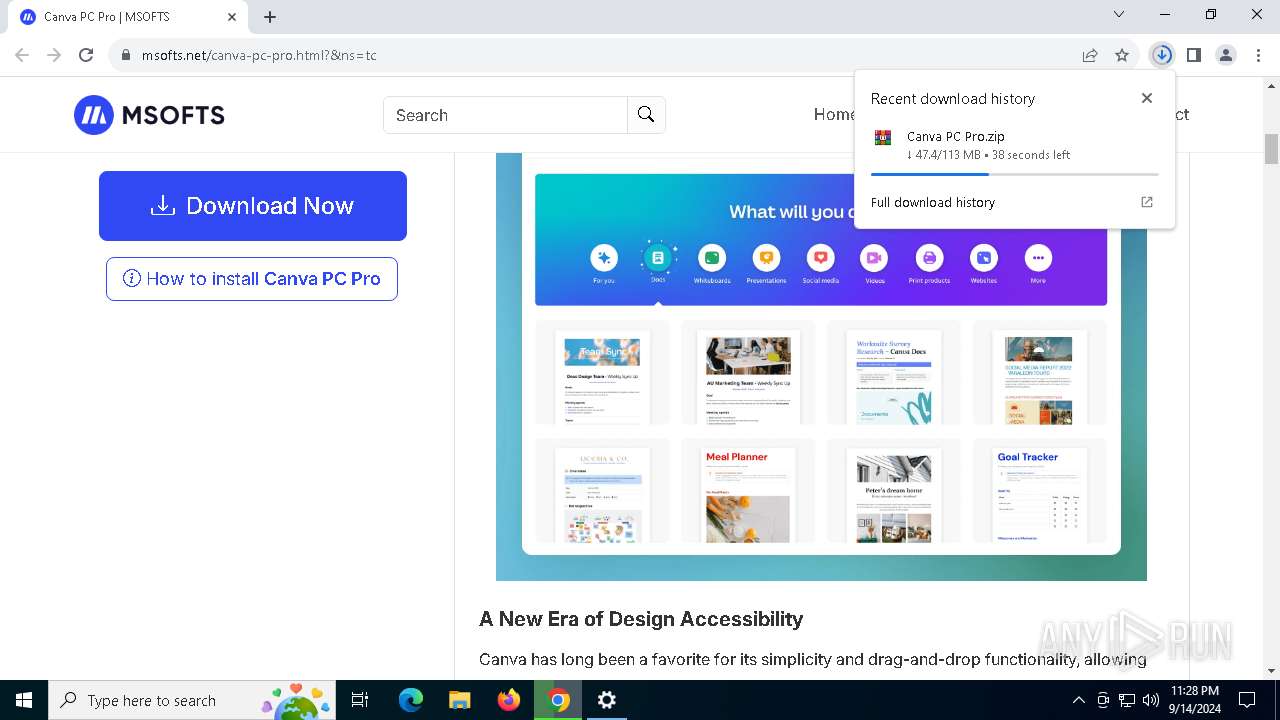Open a new Chrome tab
This screenshot has width=1280, height=720.
point(270,17)
